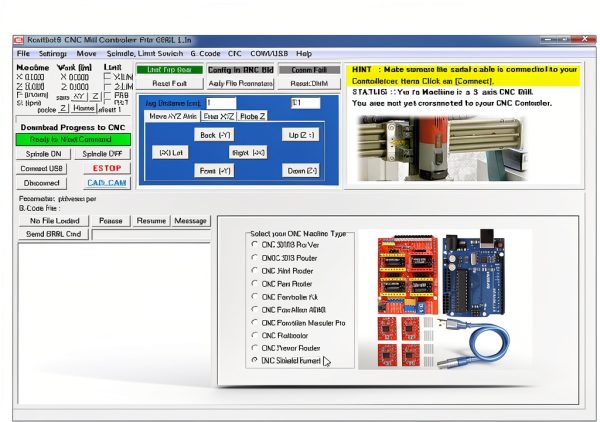Click the grey Comm Fail status indicator
Image resolution: width=600 pixels, height=422 pixels.
(309, 70)
